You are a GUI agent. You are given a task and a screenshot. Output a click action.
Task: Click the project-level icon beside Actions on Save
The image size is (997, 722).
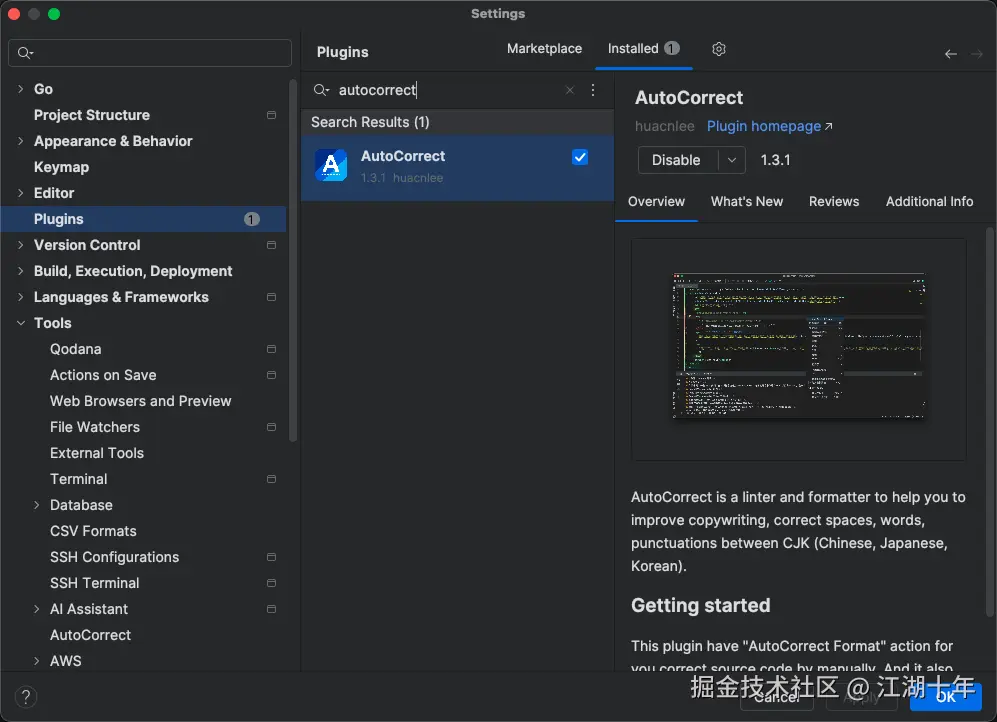pos(272,376)
